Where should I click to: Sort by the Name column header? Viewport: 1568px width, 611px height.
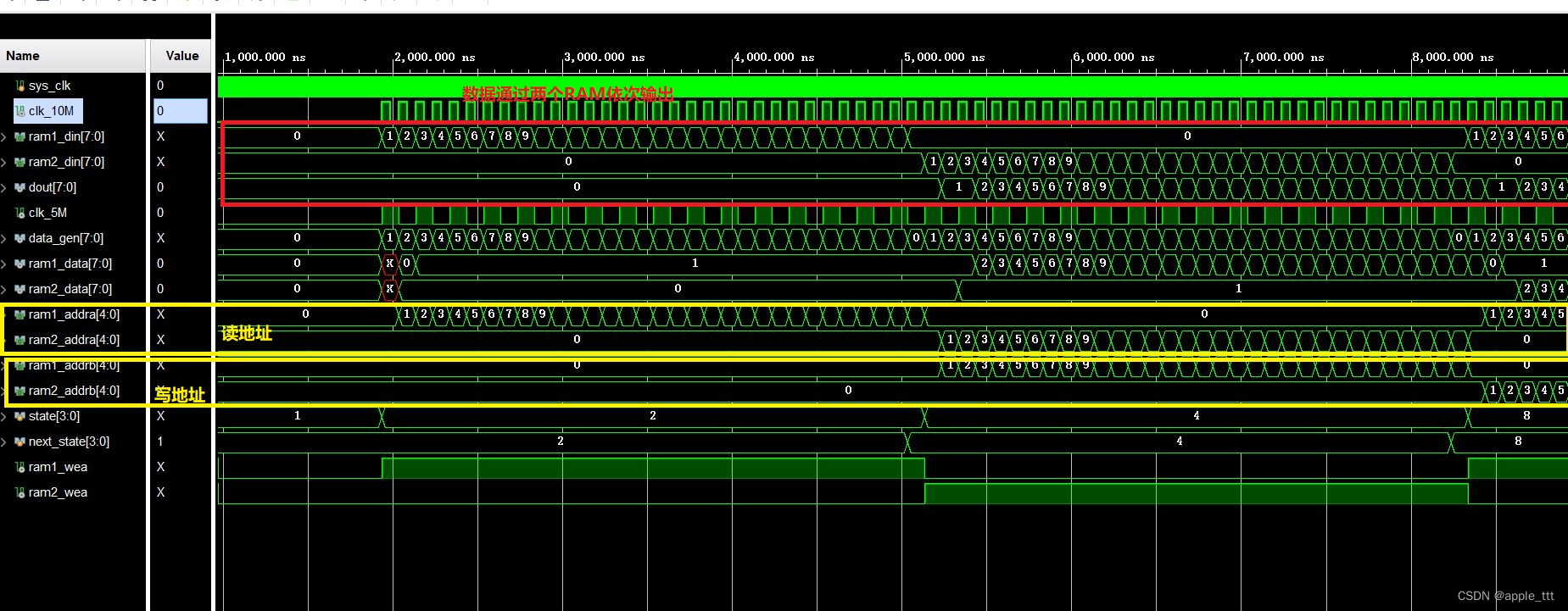73,56
